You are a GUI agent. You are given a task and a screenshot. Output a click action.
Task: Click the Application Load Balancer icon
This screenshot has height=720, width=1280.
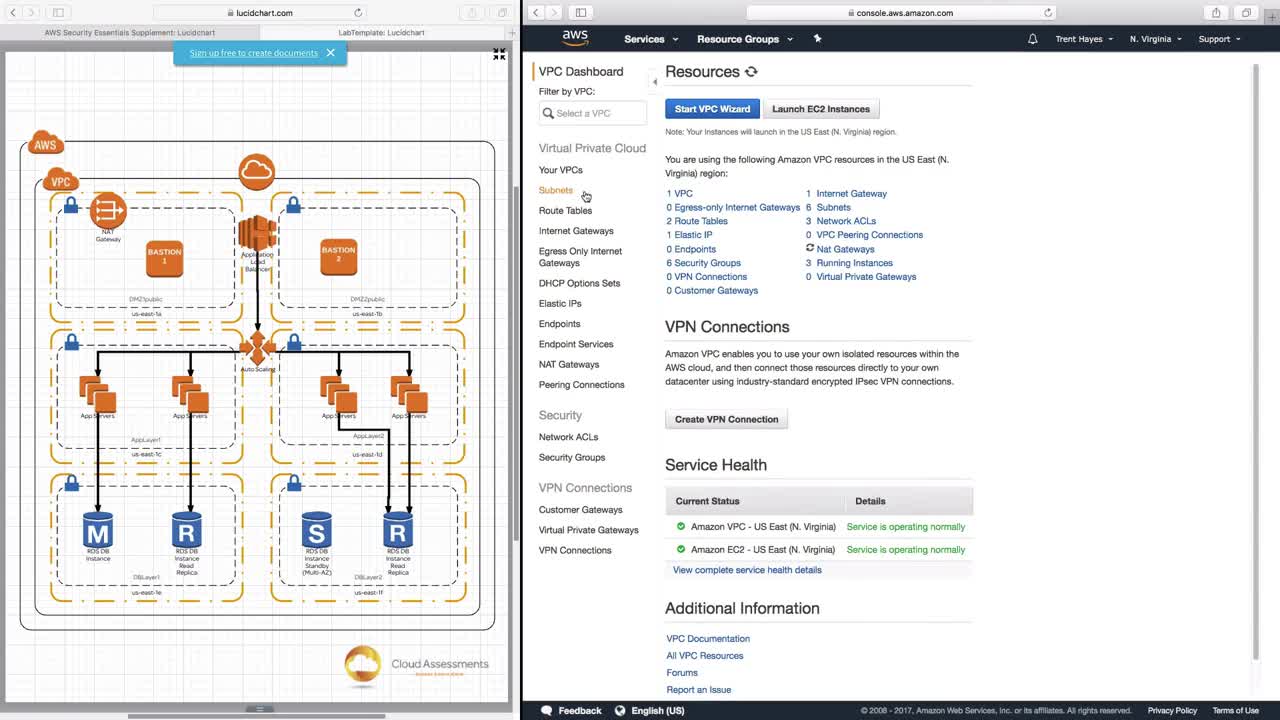click(257, 234)
